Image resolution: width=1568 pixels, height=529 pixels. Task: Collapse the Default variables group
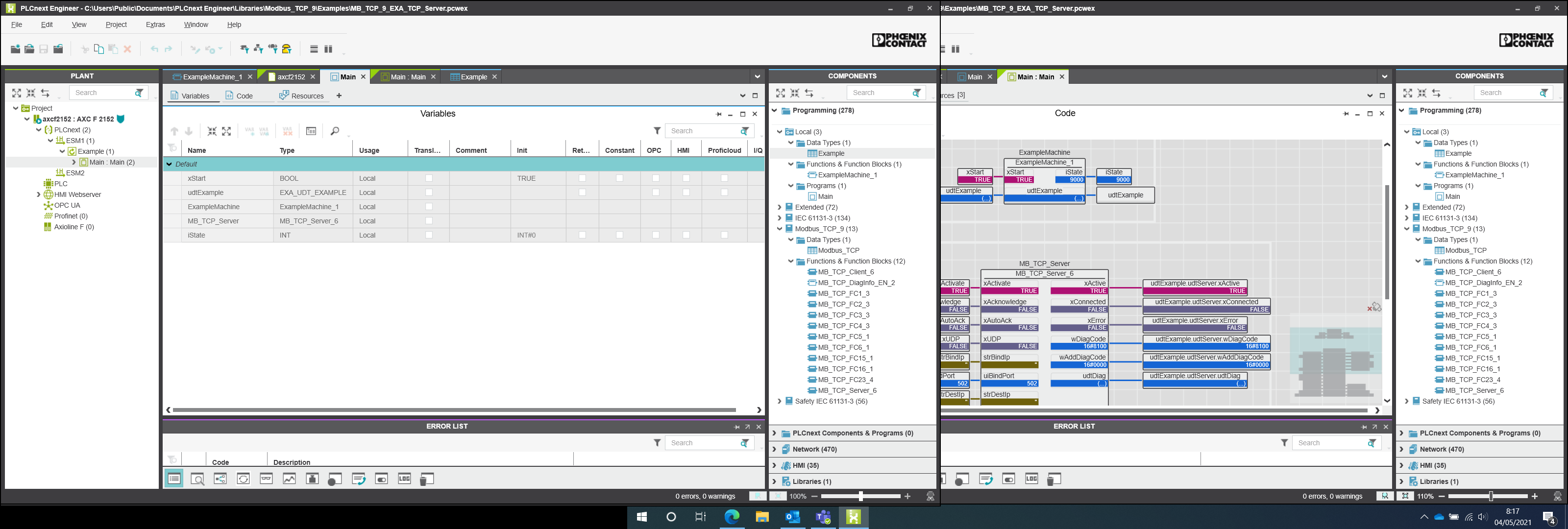click(x=170, y=164)
